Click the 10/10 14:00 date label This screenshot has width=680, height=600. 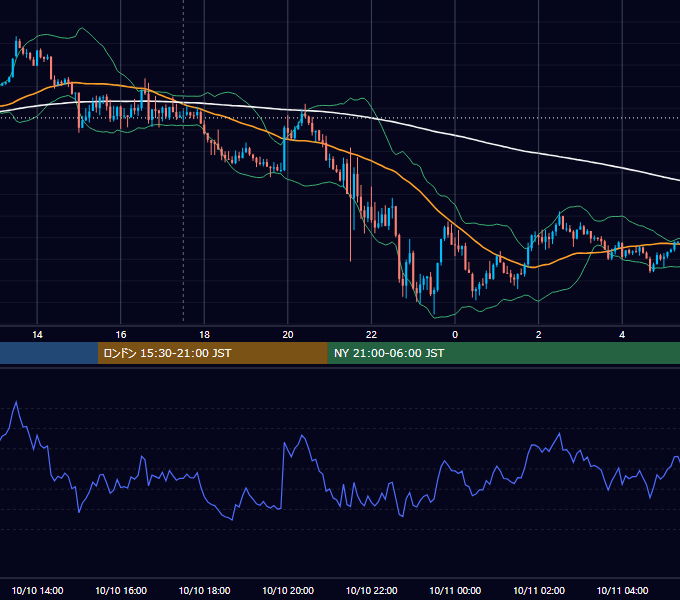(37, 590)
